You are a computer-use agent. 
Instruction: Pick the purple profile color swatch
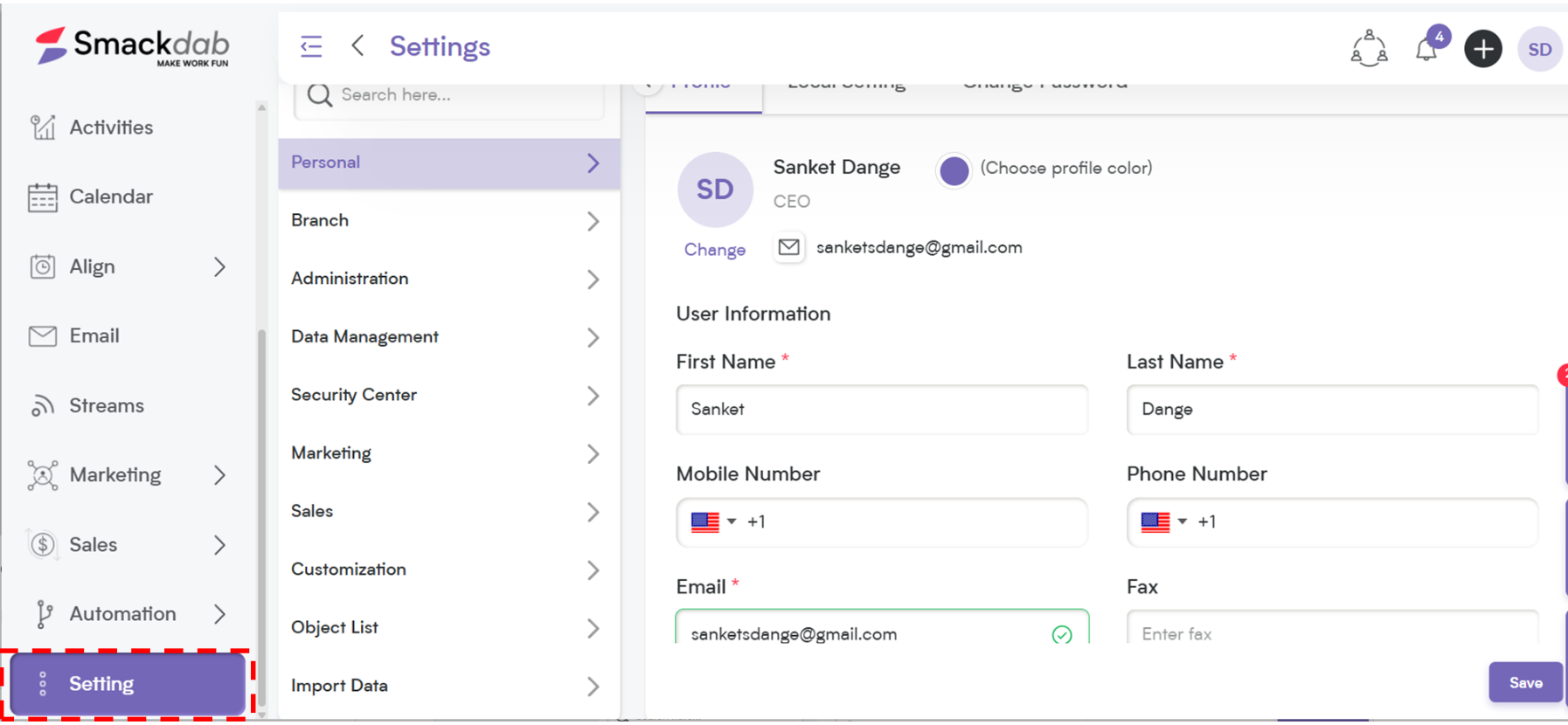point(954,170)
